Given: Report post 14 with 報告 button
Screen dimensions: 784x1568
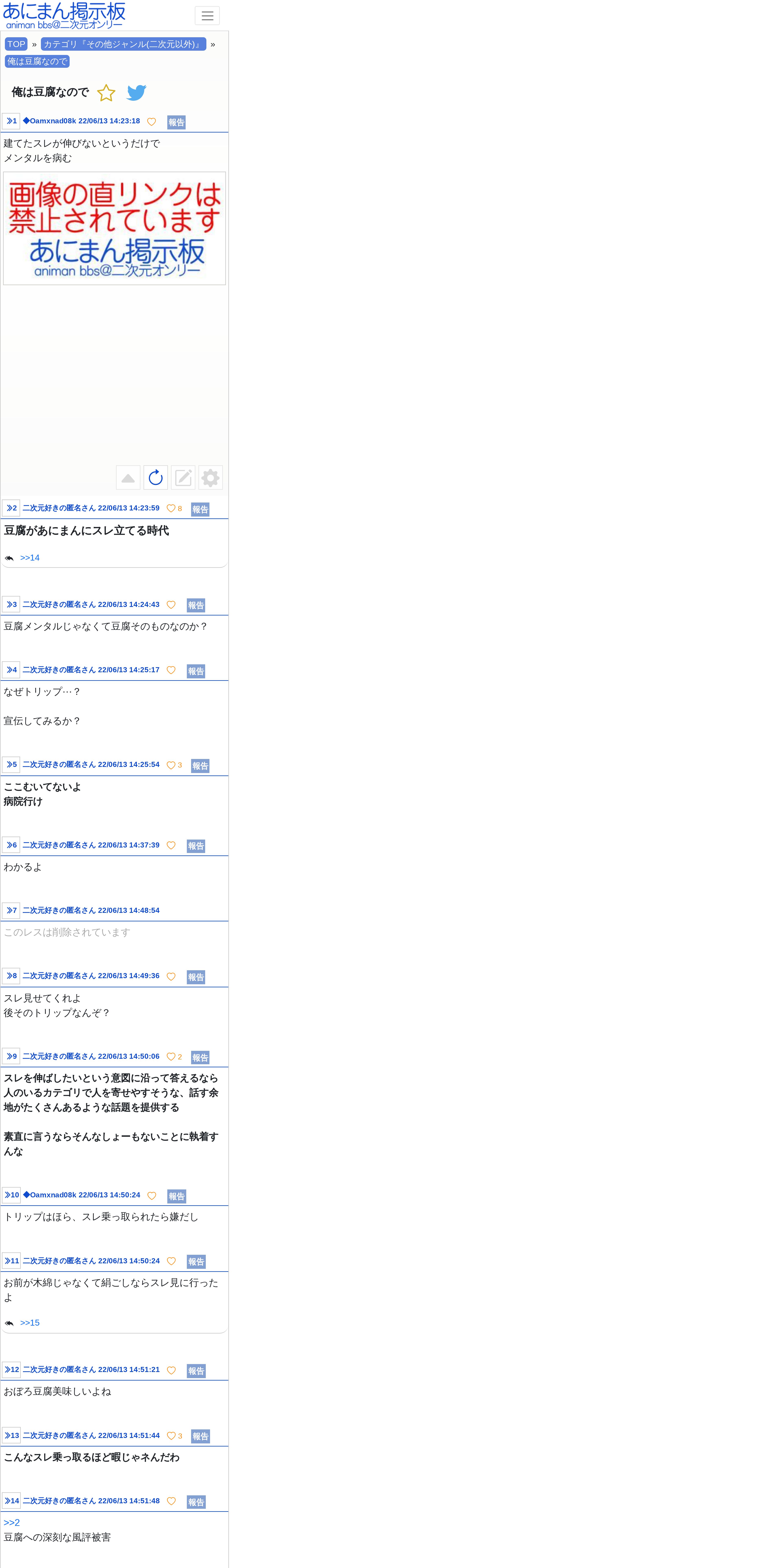Looking at the screenshot, I should click(x=196, y=1502).
